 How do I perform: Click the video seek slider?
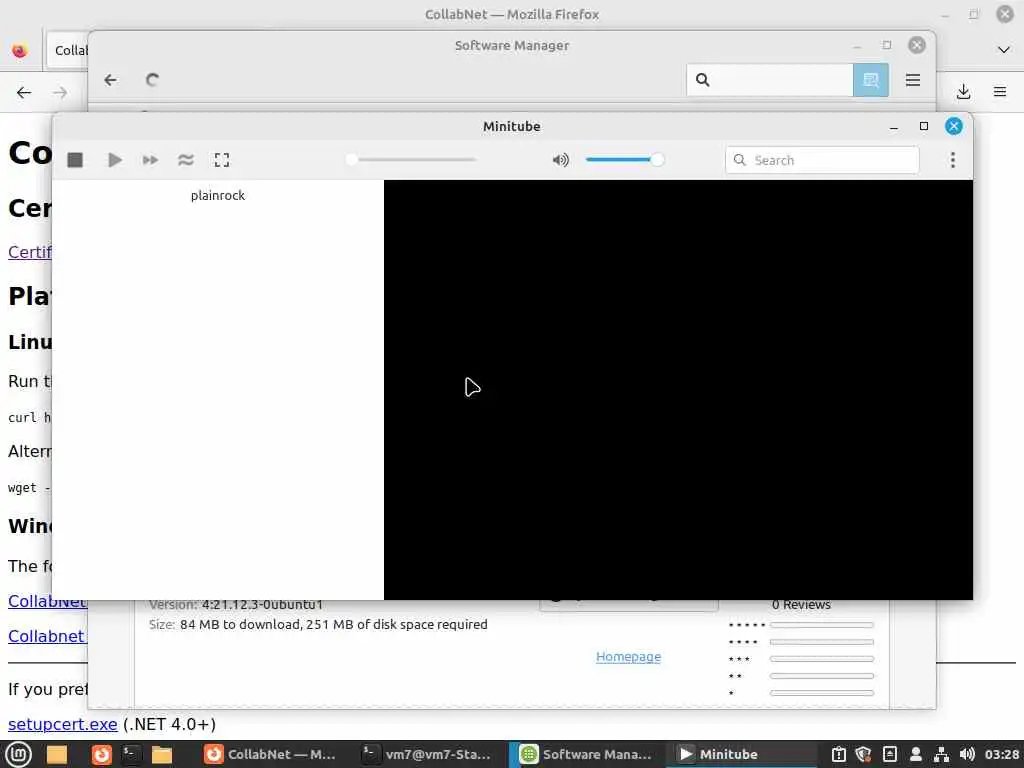pyautogui.click(x=414, y=159)
